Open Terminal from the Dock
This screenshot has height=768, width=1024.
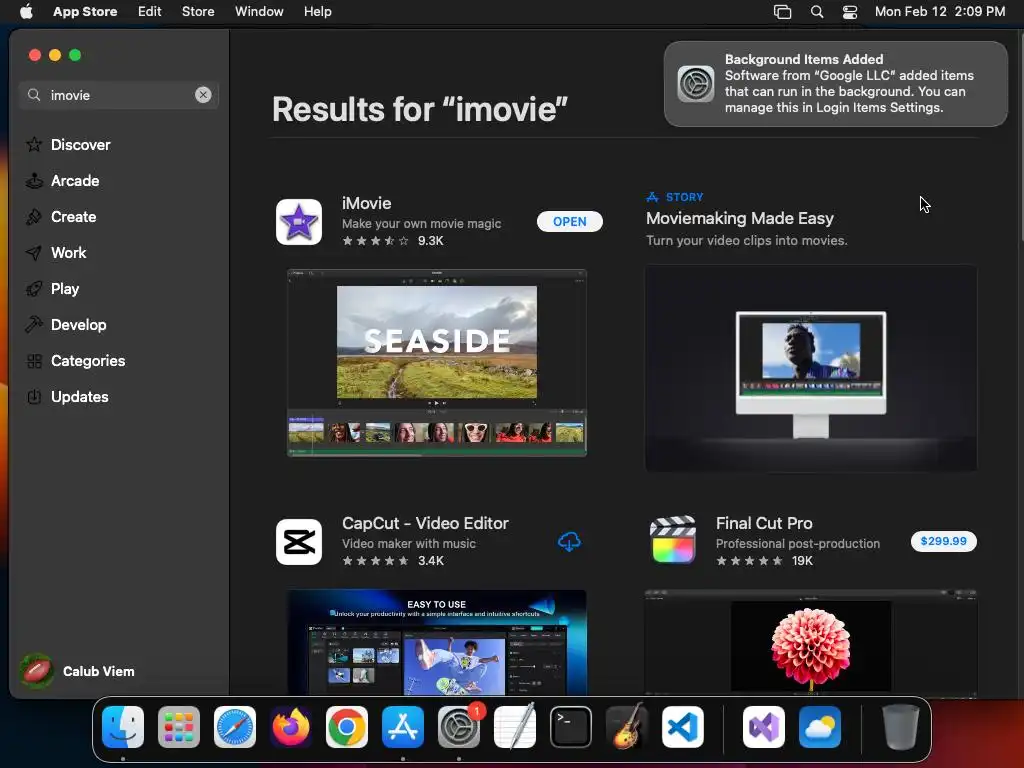pos(571,727)
